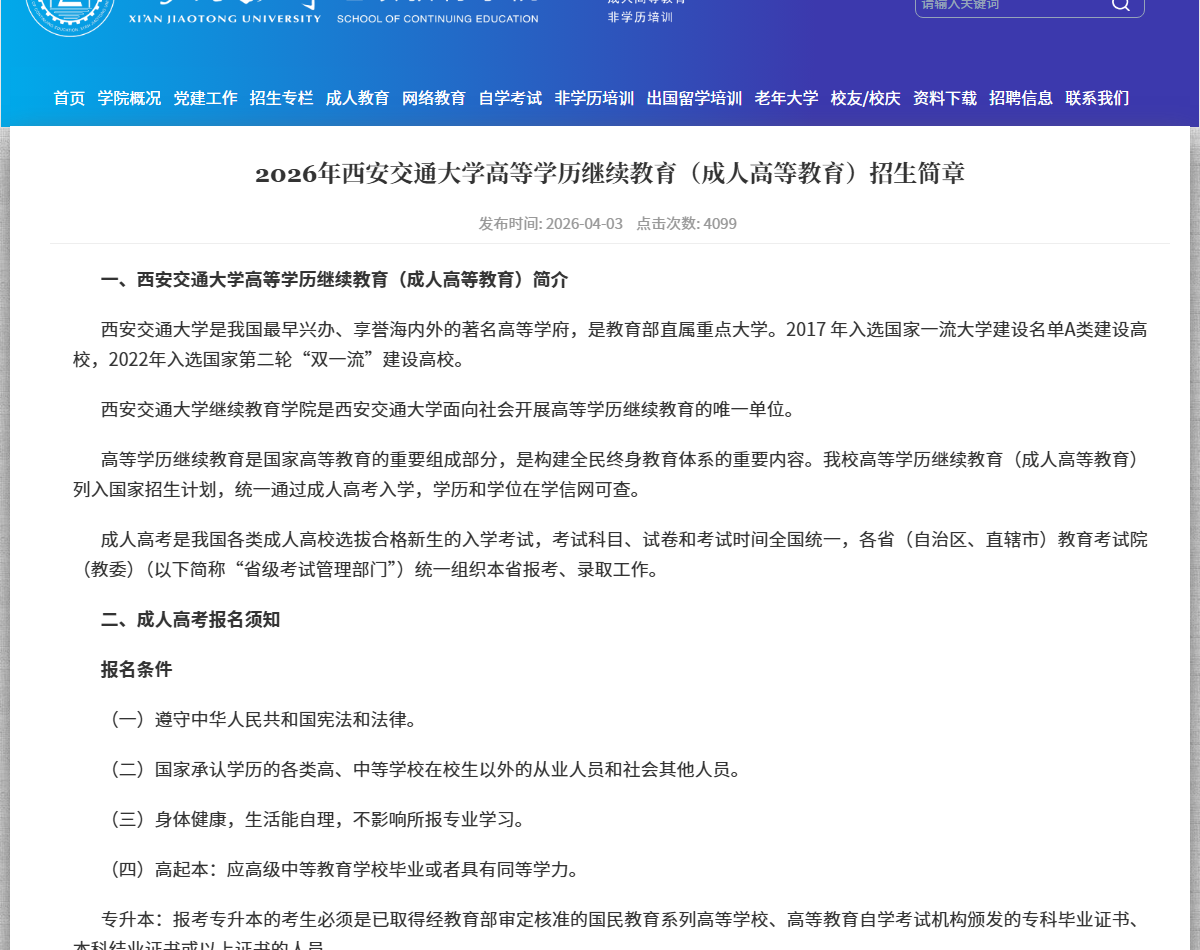Open the 首页 home menu item
This screenshot has height=950, width=1200.
[69, 98]
